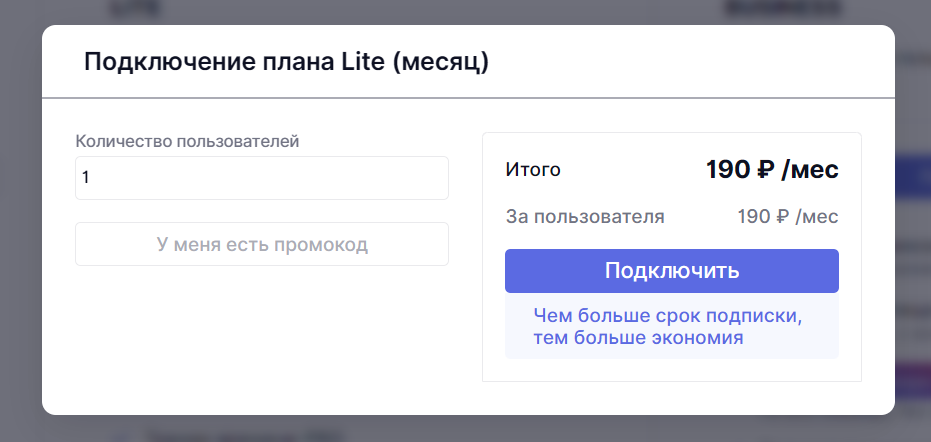
Task: Click "(месяц)" in the dialog header
Action: (441, 62)
